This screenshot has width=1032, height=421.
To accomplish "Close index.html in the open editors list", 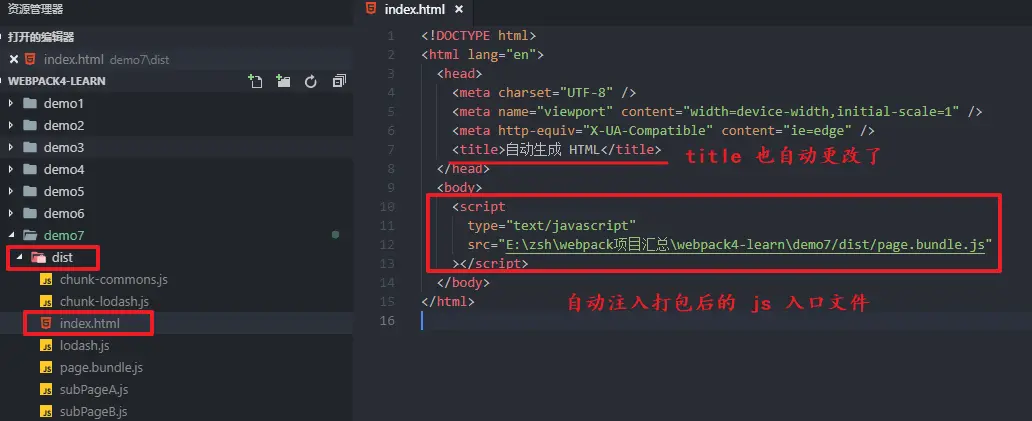I will [x=14, y=59].
